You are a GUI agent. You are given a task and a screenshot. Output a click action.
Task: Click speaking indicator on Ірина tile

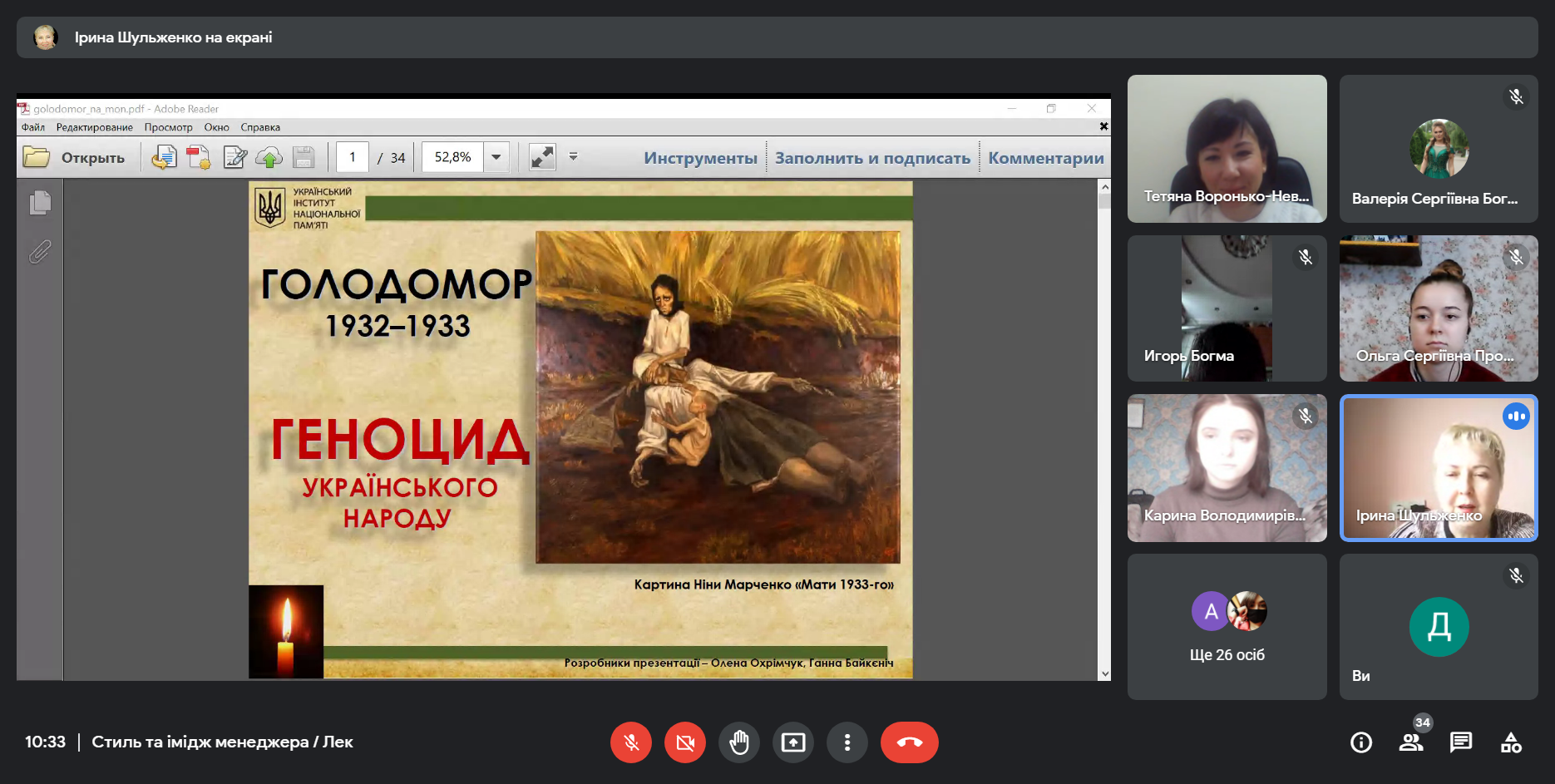point(1517,416)
